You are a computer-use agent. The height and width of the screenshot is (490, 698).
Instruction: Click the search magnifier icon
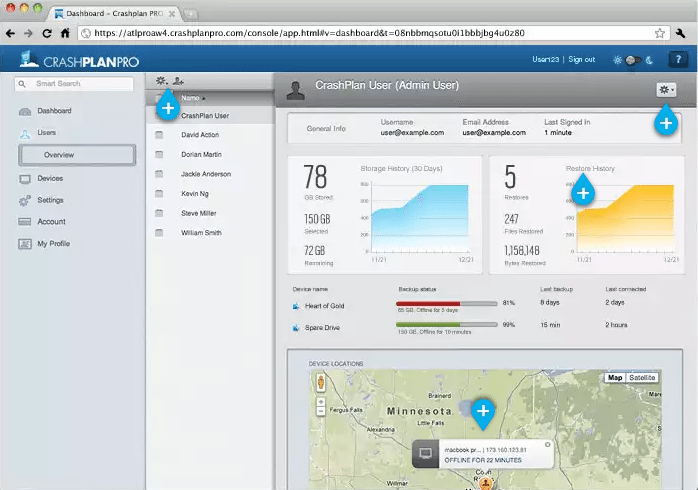pyautogui.click(x=22, y=84)
